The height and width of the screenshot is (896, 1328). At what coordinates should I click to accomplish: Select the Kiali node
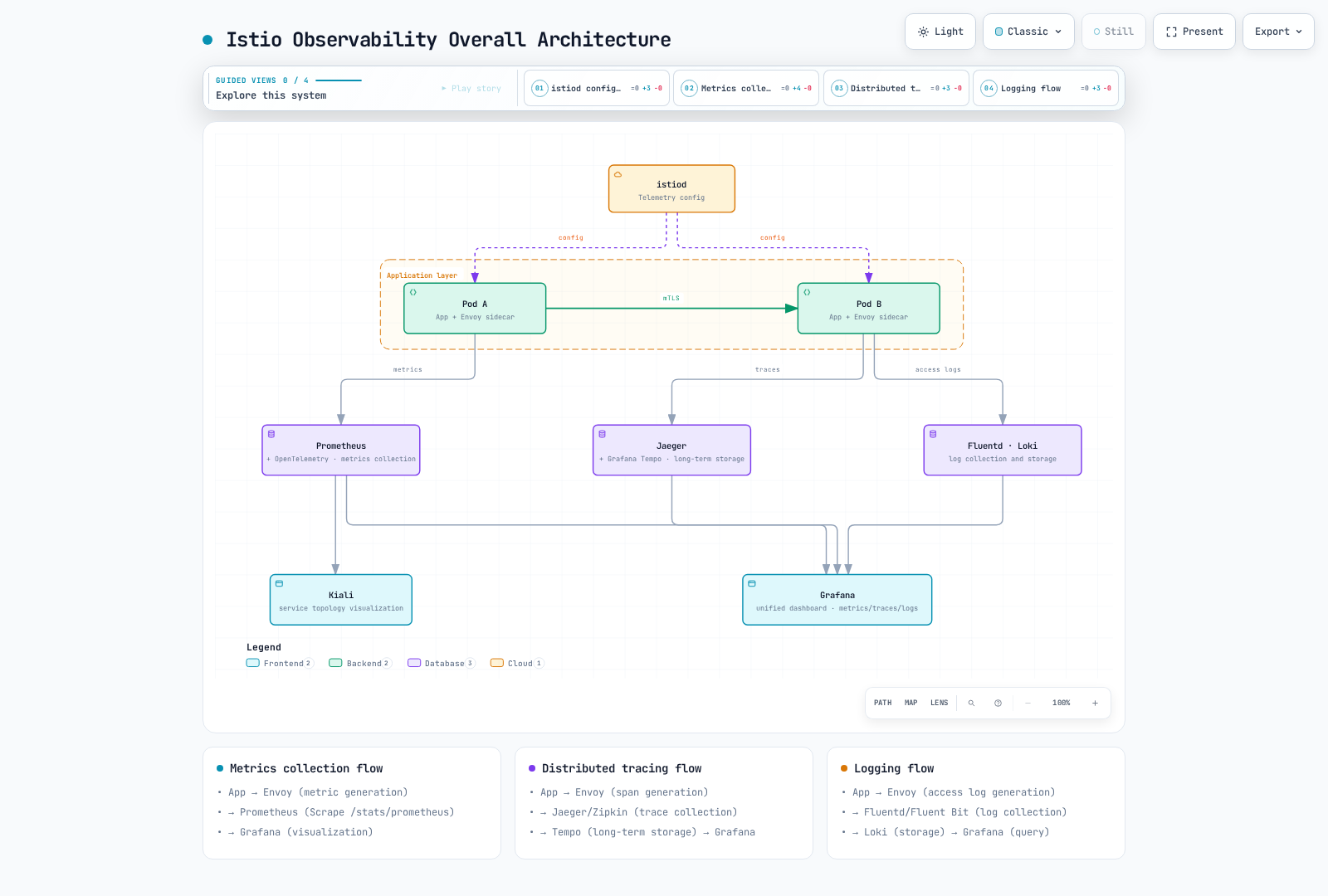pyautogui.click(x=341, y=600)
